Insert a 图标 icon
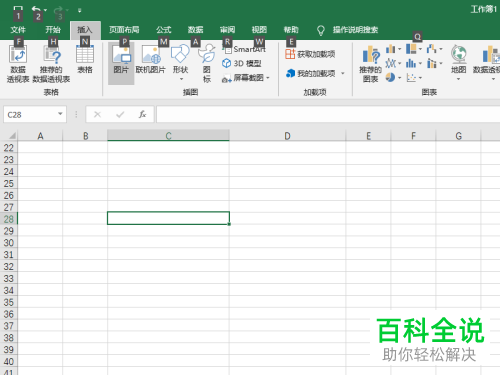 (207, 63)
